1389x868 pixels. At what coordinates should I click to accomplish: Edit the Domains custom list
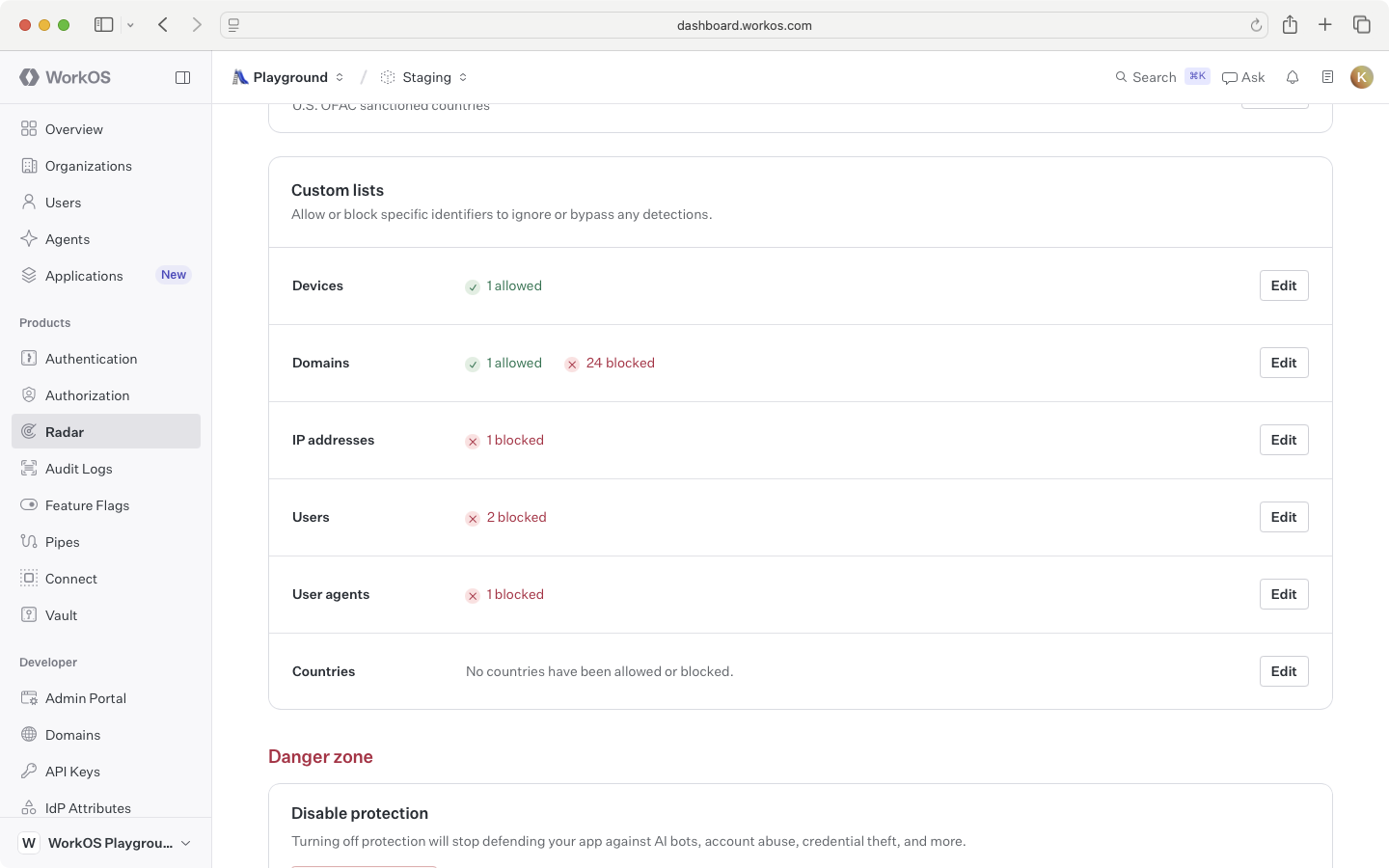pyautogui.click(x=1284, y=363)
